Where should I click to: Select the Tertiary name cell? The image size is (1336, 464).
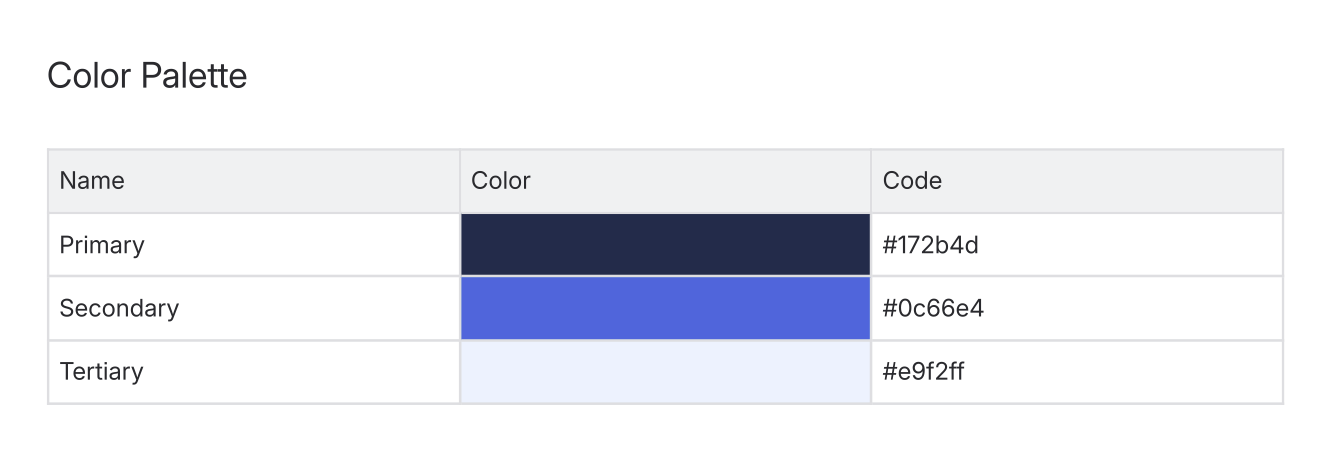point(101,372)
